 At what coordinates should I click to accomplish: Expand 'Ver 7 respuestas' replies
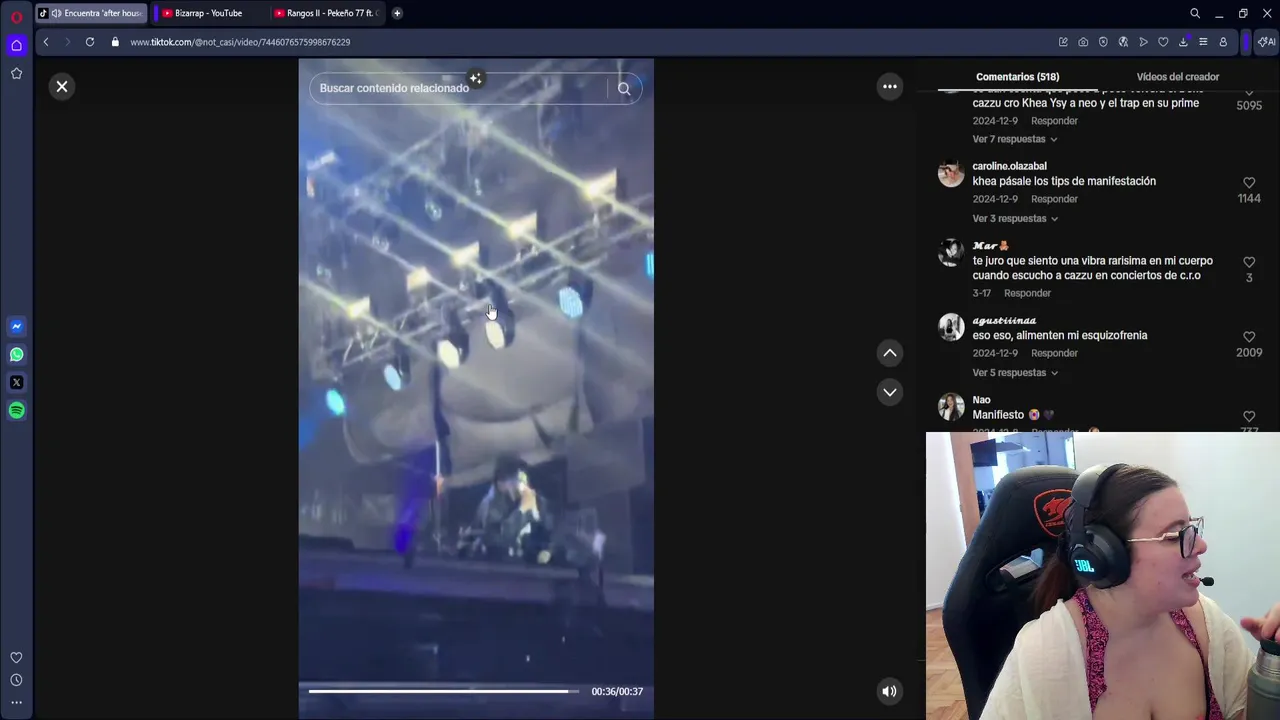1014,139
